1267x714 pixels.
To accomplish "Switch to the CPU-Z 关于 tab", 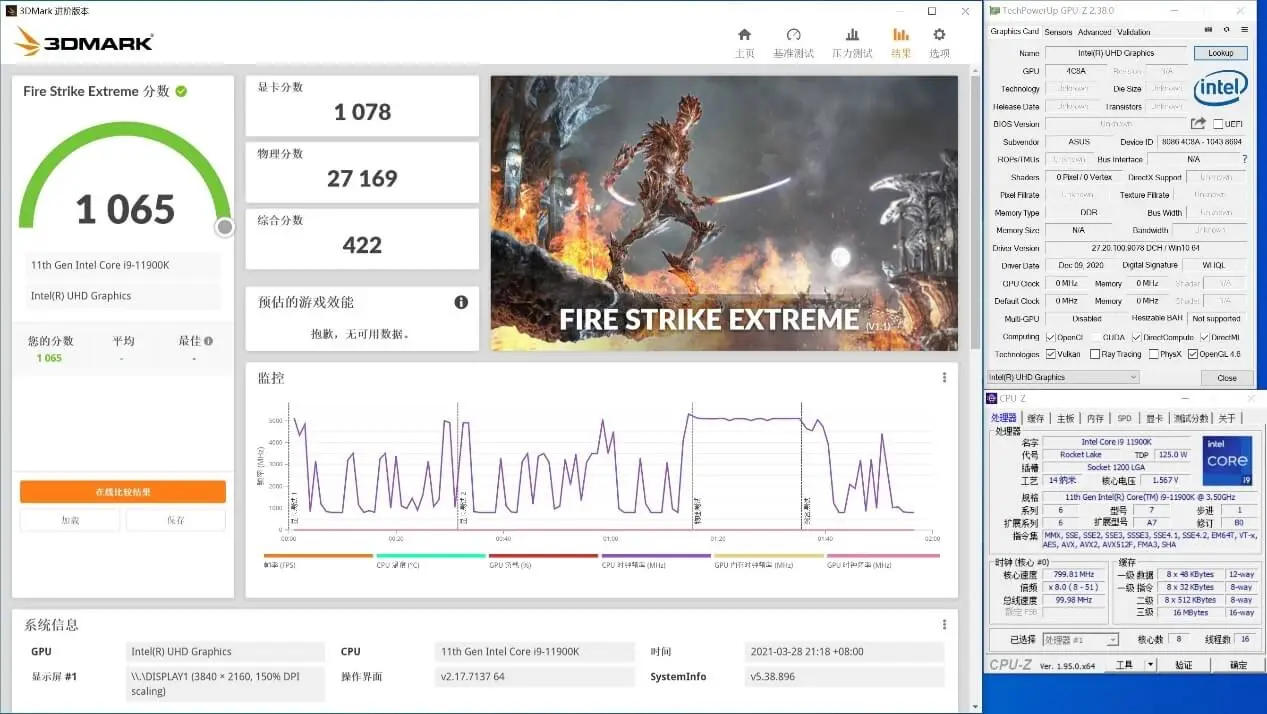I will (1226, 418).
